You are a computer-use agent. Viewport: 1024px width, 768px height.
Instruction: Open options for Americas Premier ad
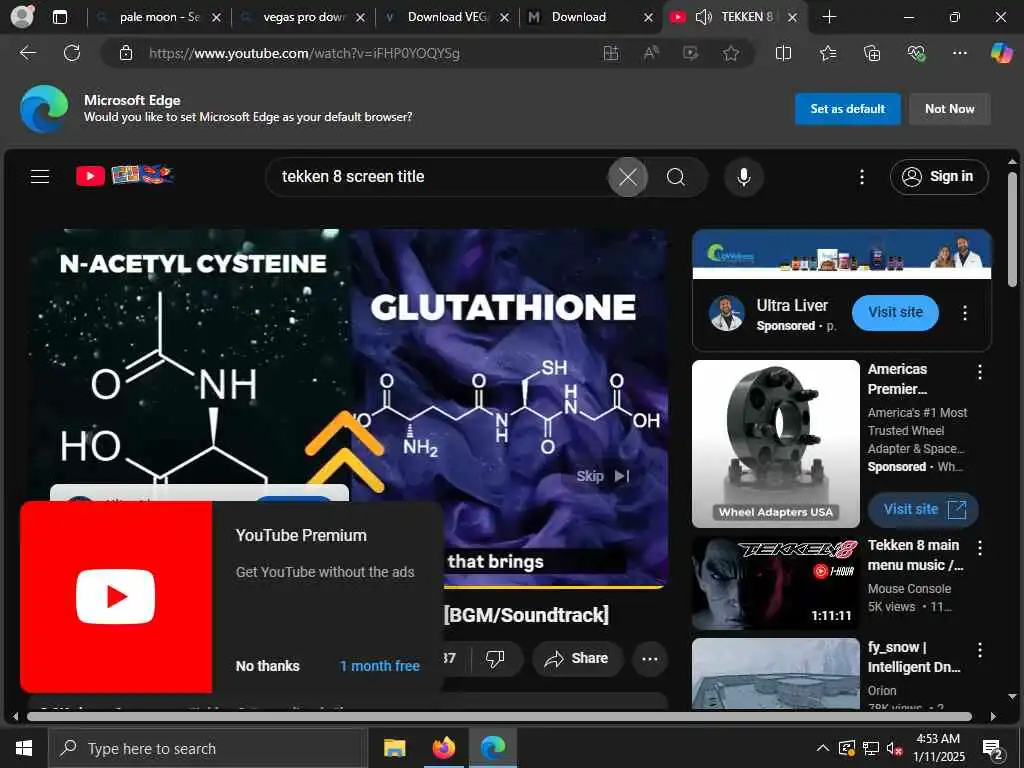pos(980,372)
